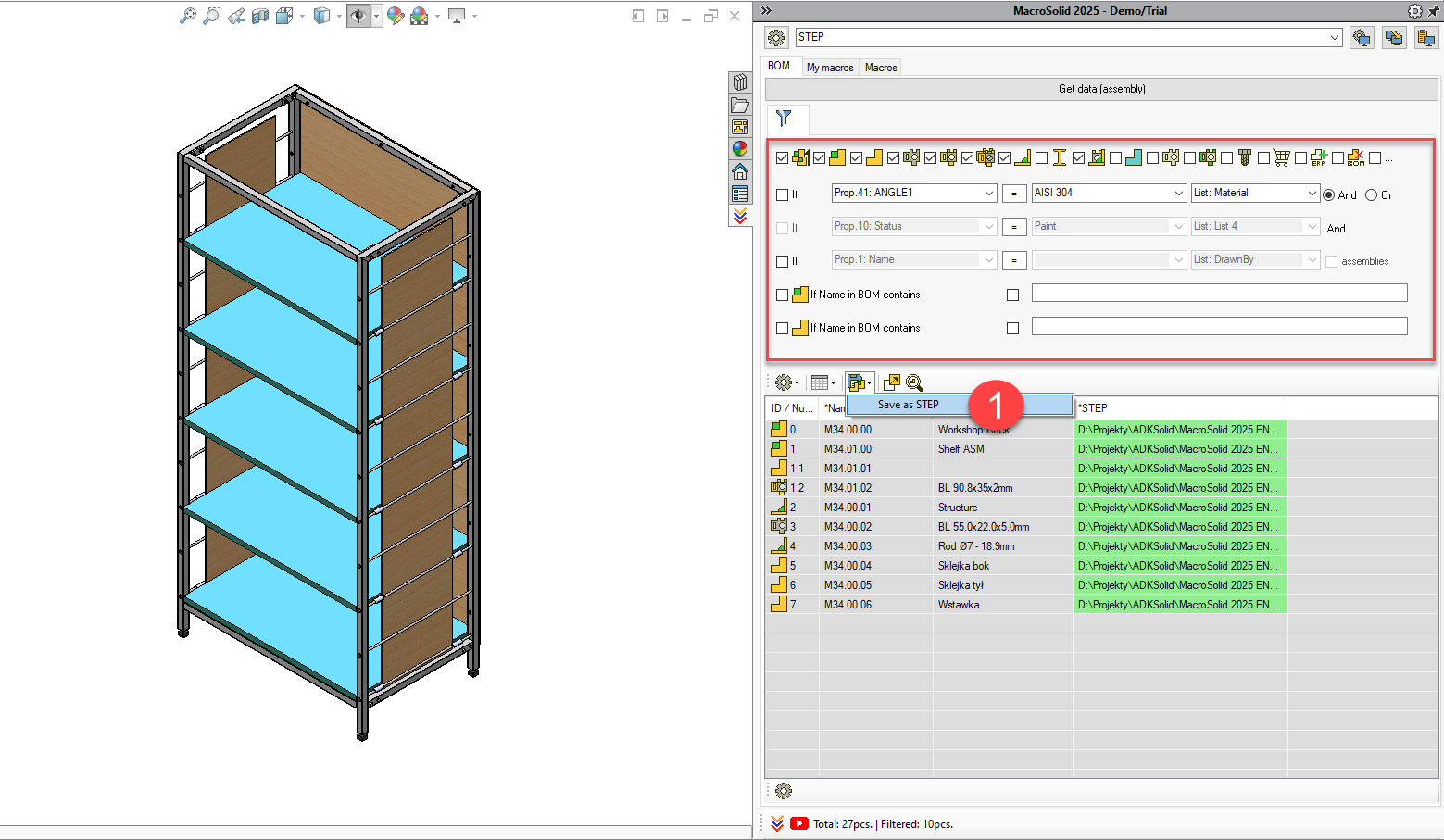Screen dimensions: 1444x840
Task: Open the List: Material dropdown
Action: [1312, 193]
